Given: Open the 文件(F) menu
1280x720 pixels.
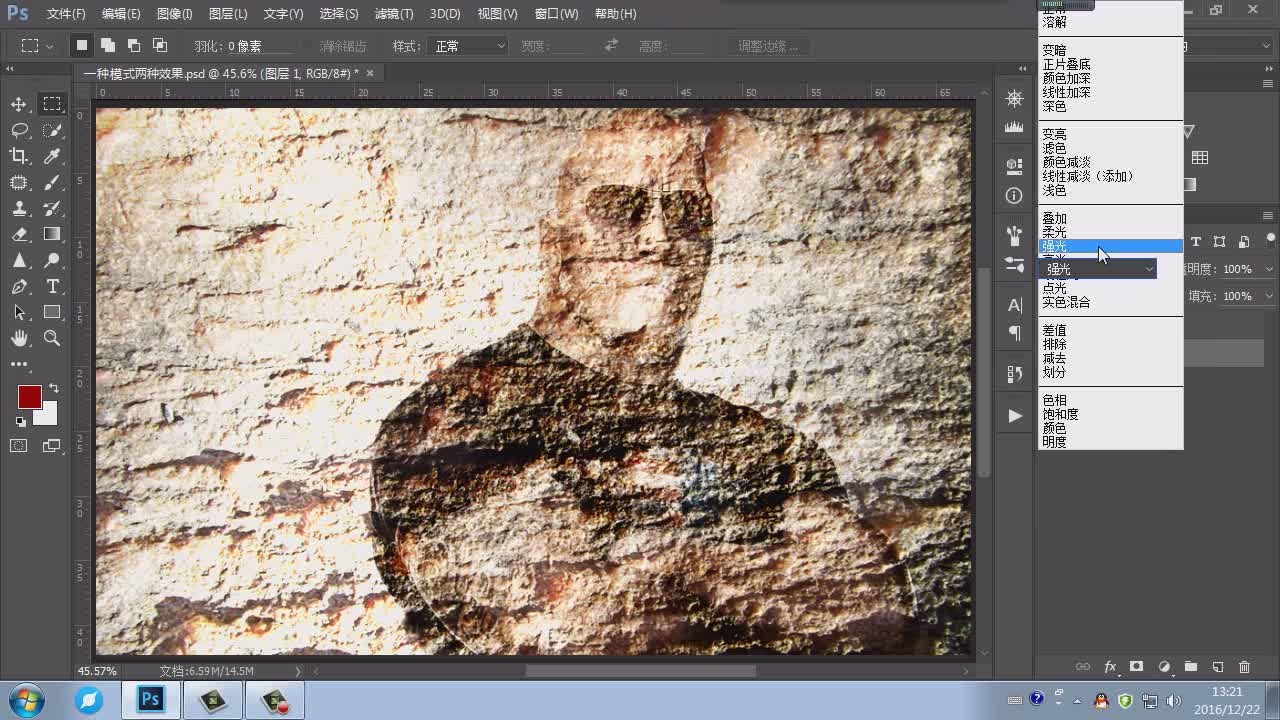Looking at the screenshot, I should pyautogui.click(x=66, y=14).
